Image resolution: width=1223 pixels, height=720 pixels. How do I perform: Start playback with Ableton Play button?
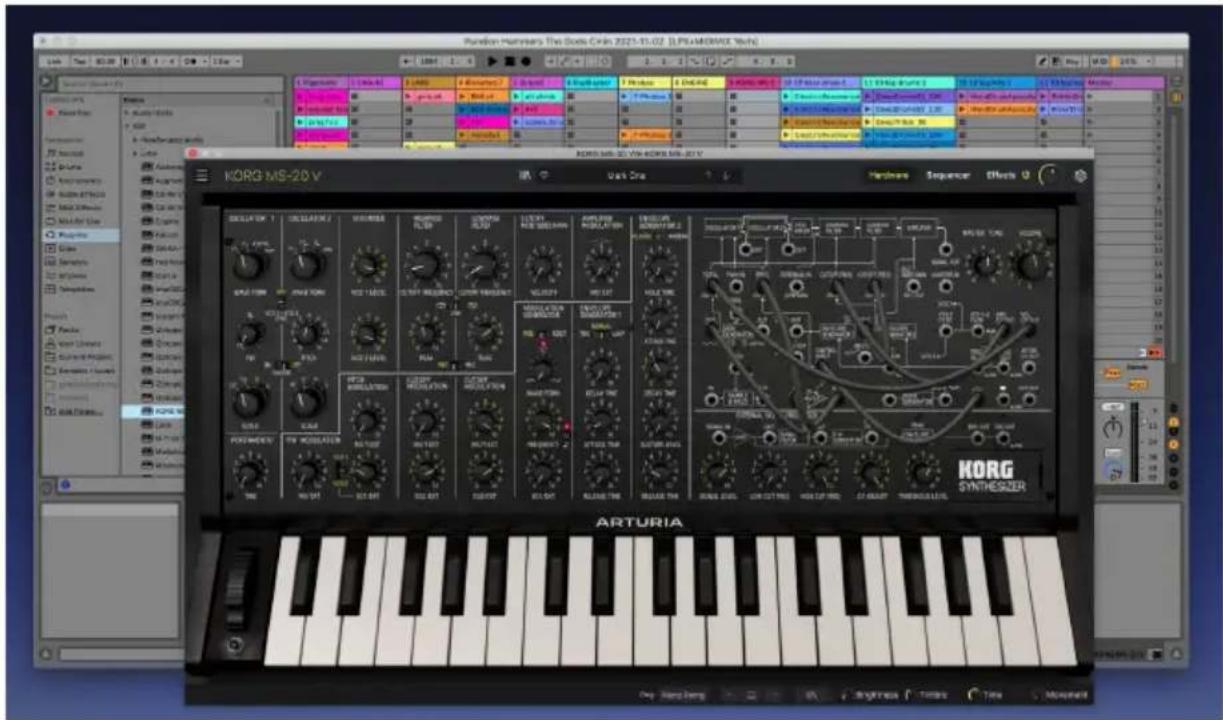click(x=492, y=61)
